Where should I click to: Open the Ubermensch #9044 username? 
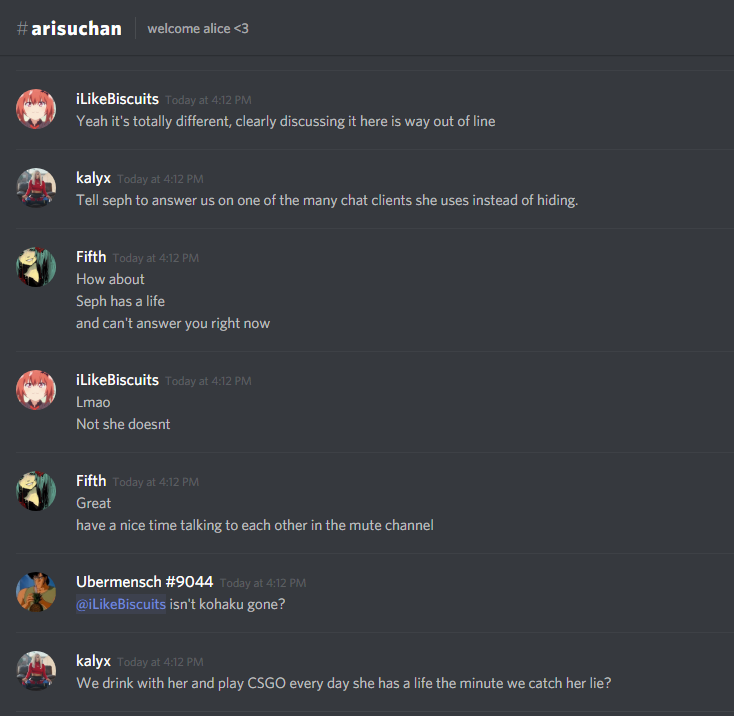point(145,582)
